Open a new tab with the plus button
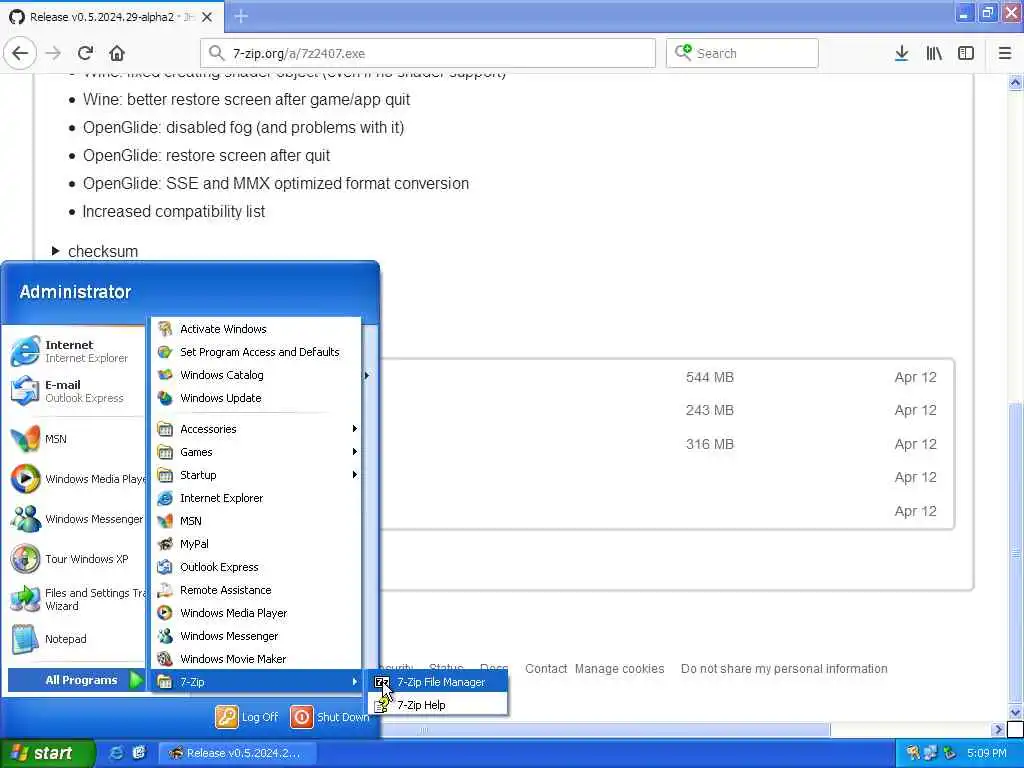This screenshot has width=1024, height=768. click(241, 16)
